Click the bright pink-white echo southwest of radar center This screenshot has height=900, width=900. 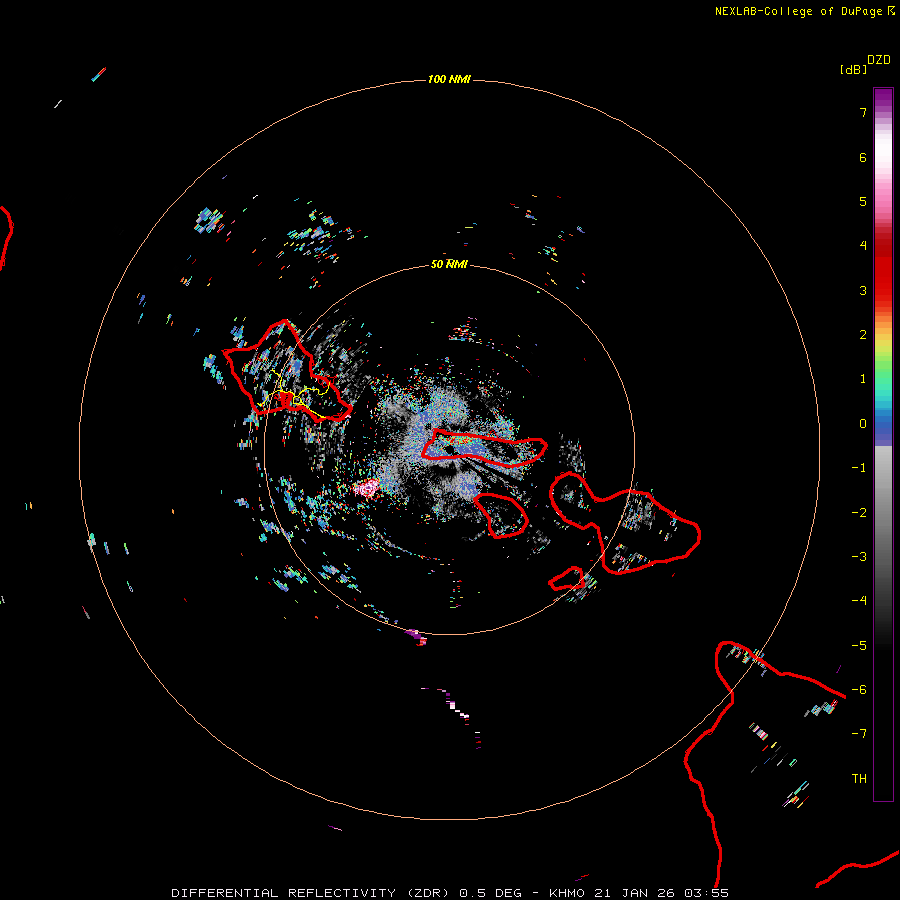366,488
